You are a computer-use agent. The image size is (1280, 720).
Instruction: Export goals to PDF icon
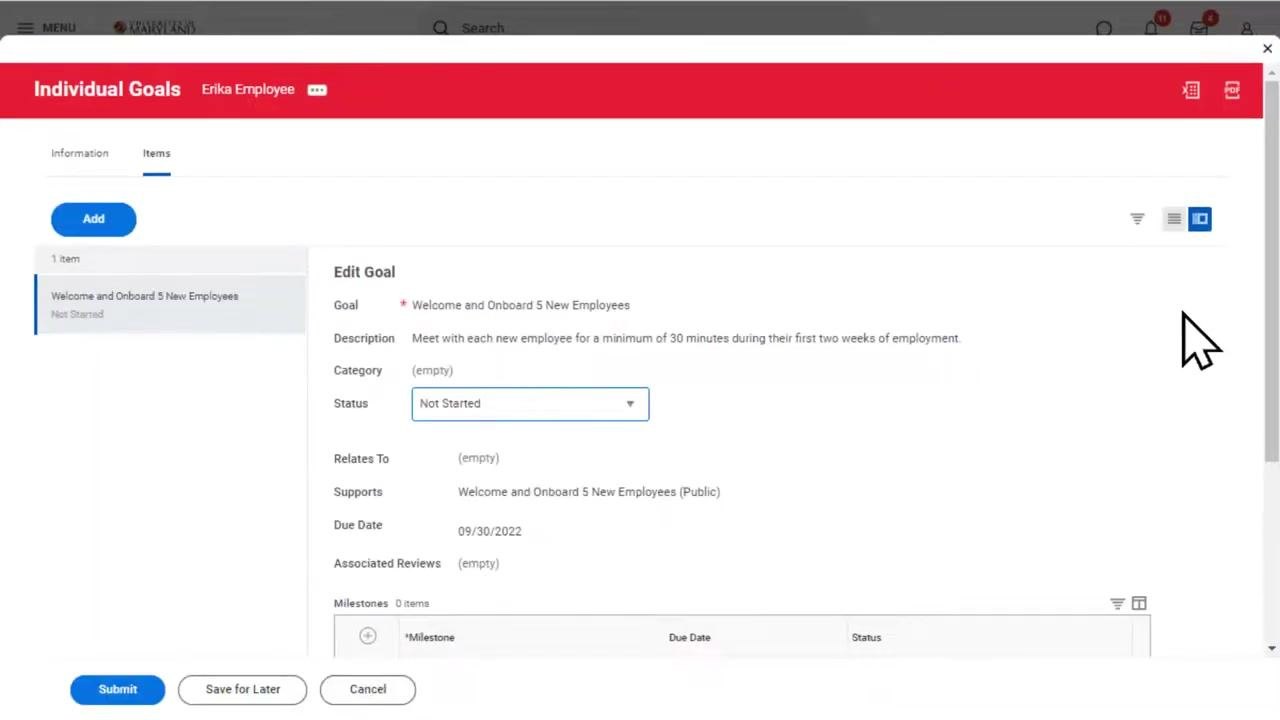(x=1232, y=90)
